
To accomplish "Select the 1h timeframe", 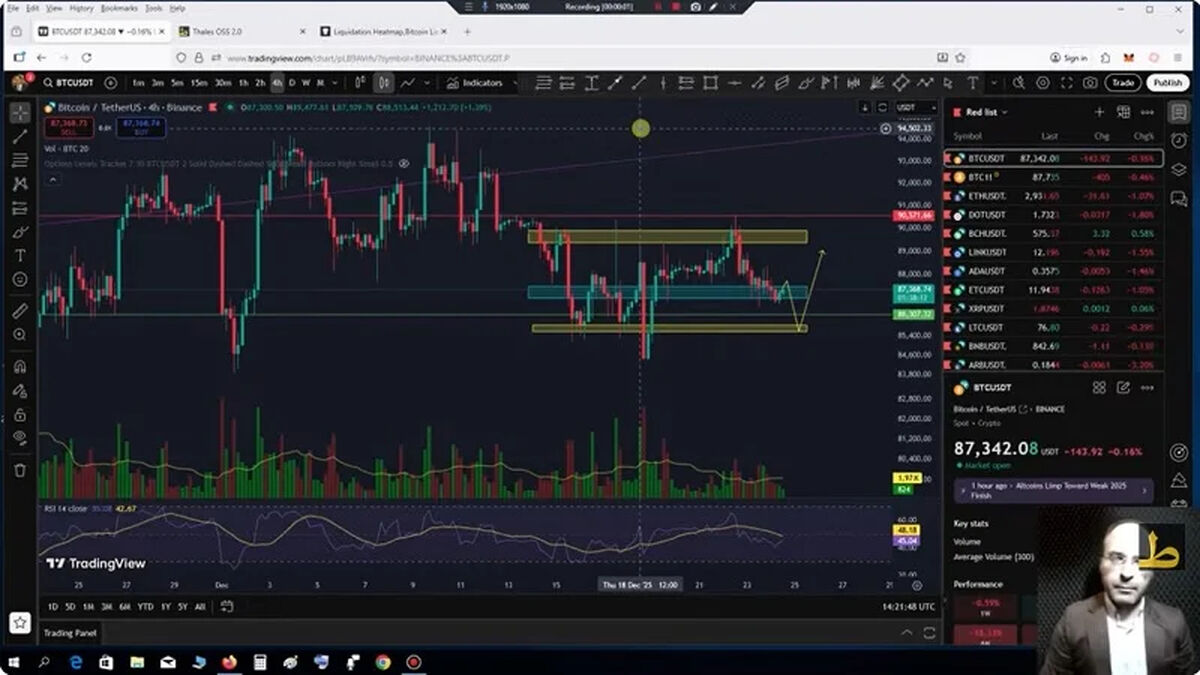I will click(242, 83).
